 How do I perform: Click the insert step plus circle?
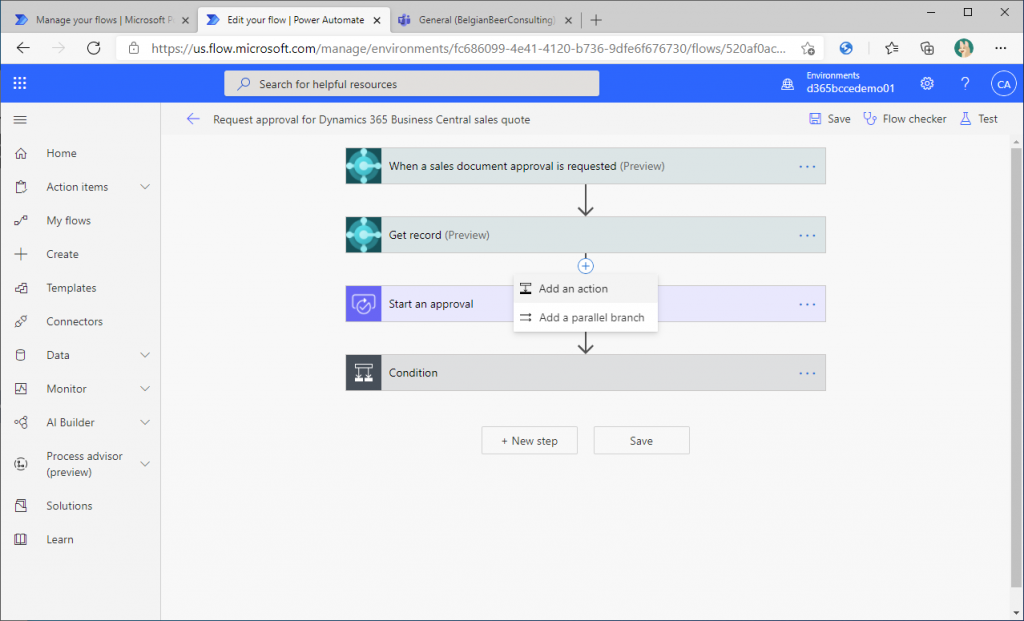pos(585,266)
